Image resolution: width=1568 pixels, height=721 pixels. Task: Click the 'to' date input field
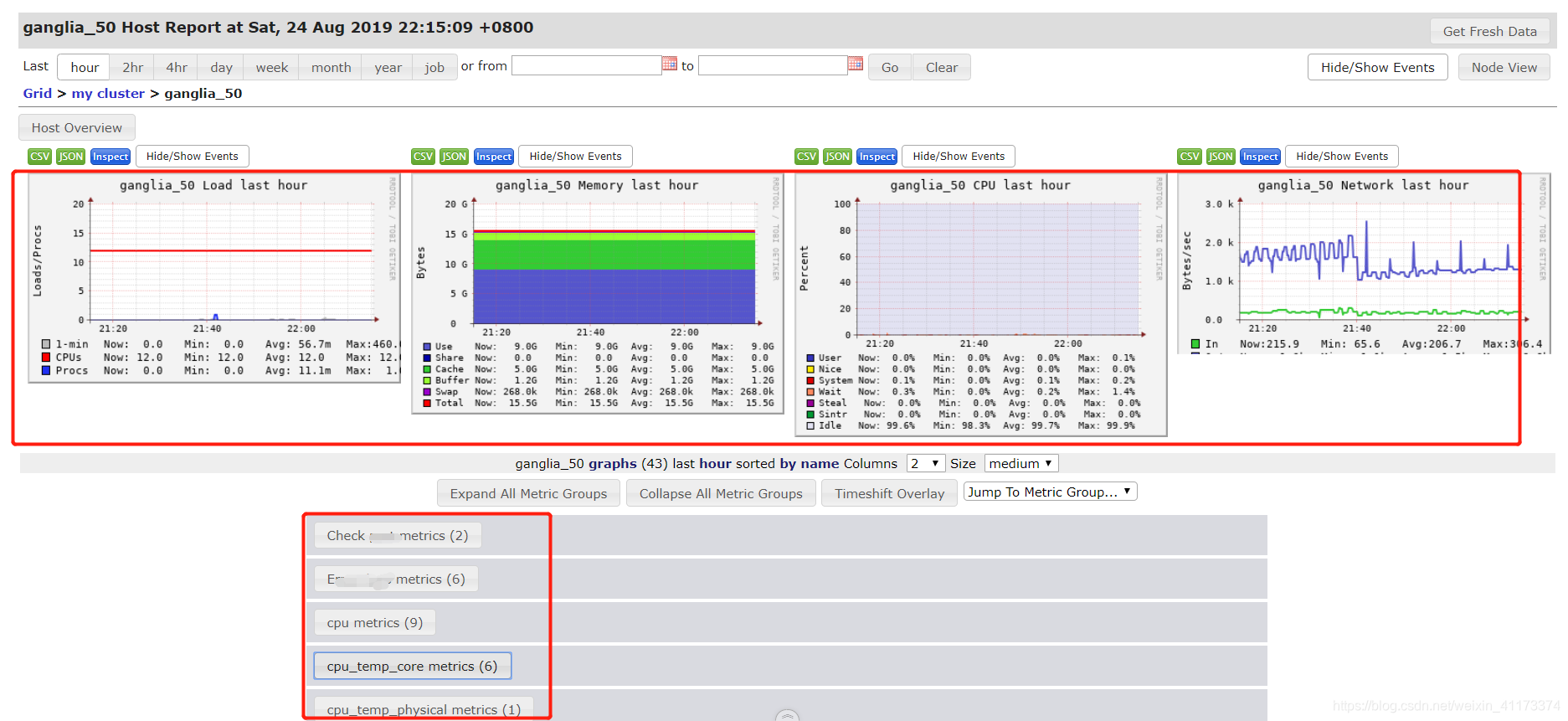pyautogui.click(x=773, y=65)
